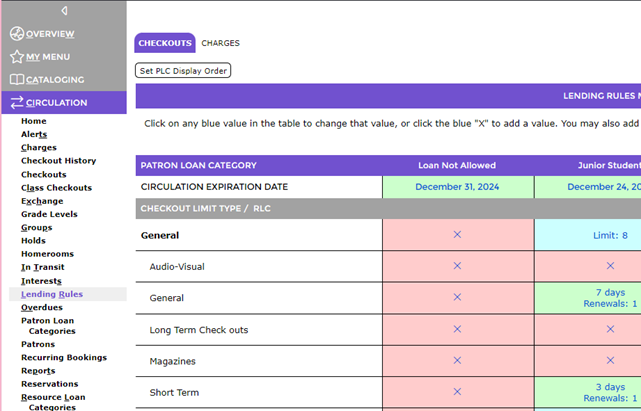Open Class Checkouts
The image size is (641, 411).
click(x=56, y=188)
